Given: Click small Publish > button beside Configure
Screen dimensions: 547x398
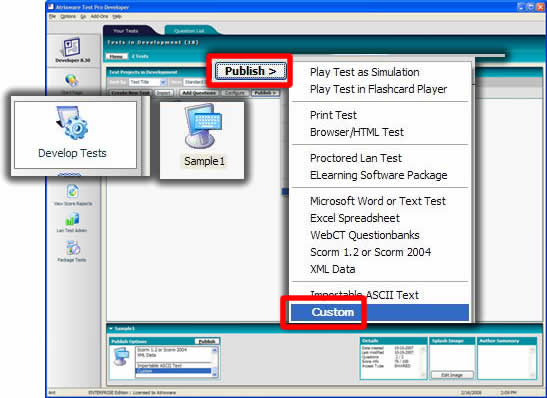Looking at the screenshot, I should tap(265, 93).
